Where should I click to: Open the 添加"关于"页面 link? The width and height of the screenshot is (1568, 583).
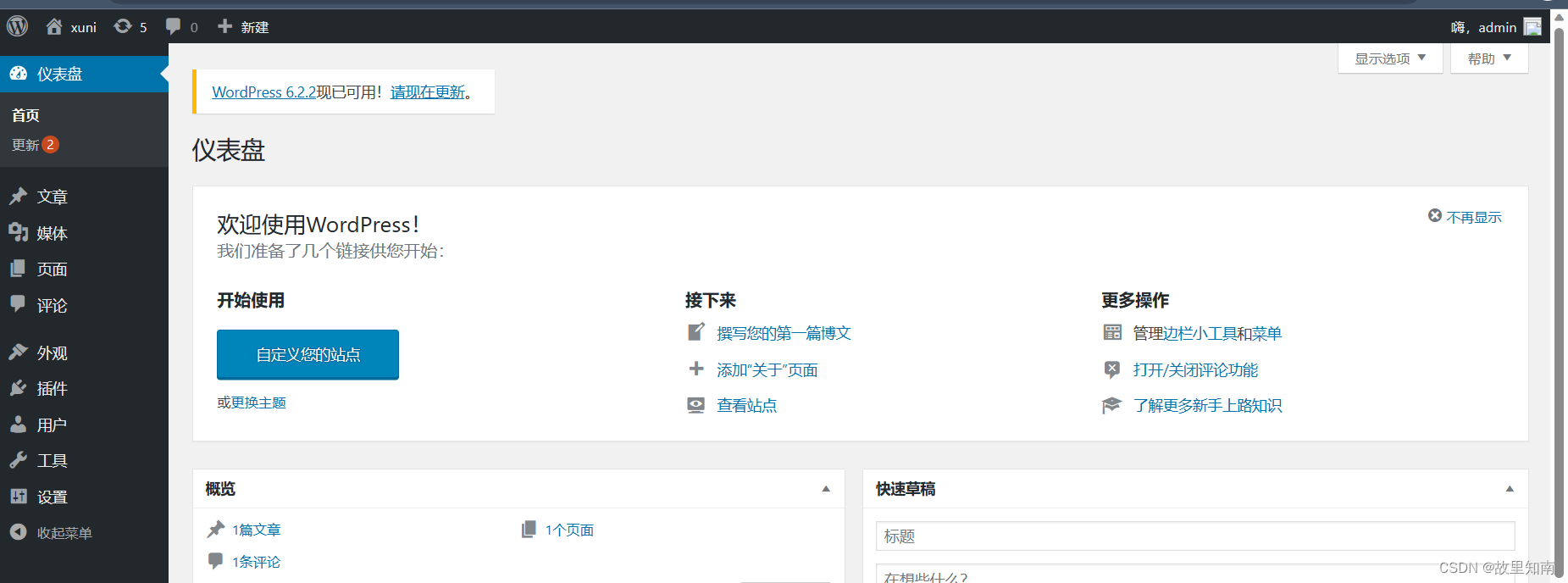[x=767, y=369]
